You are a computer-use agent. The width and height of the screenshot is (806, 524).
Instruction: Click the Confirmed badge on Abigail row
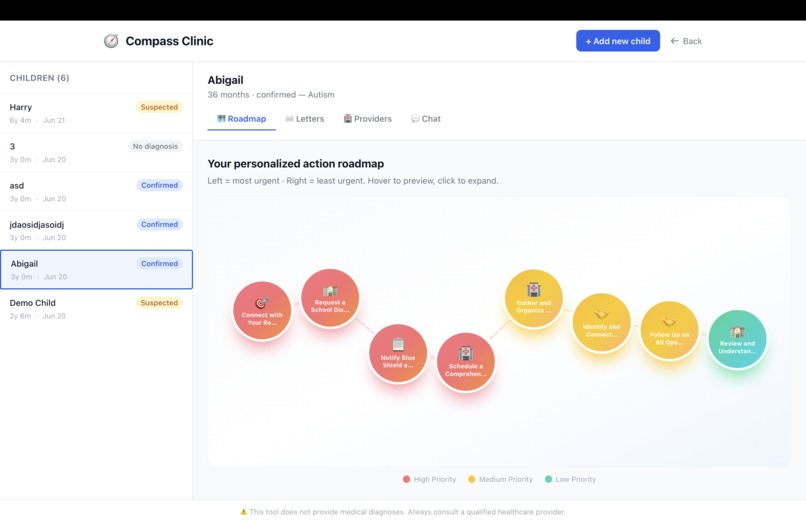click(x=159, y=263)
